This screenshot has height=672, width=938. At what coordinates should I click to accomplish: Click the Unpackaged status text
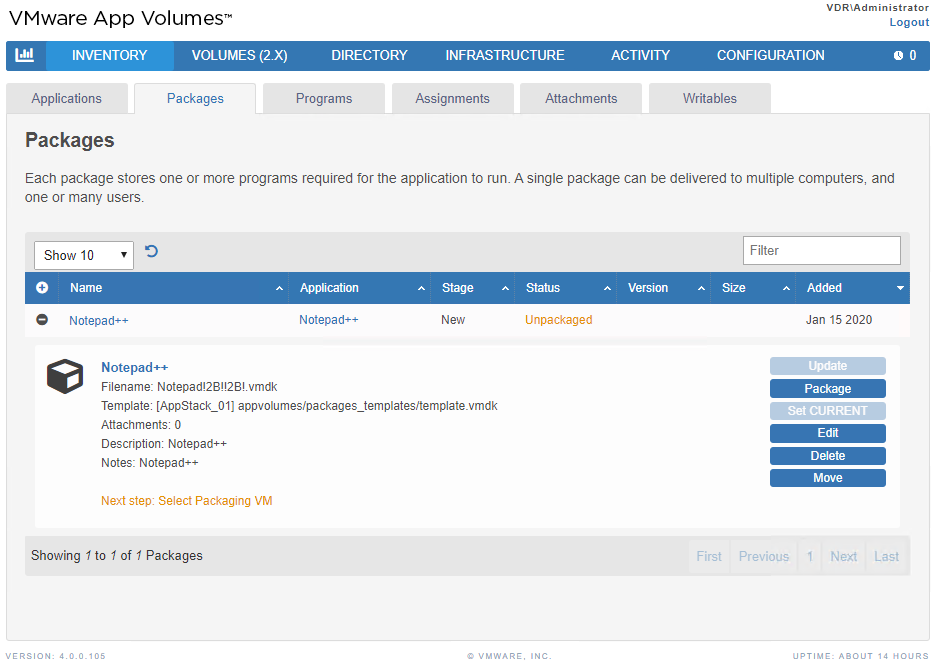(x=559, y=320)
